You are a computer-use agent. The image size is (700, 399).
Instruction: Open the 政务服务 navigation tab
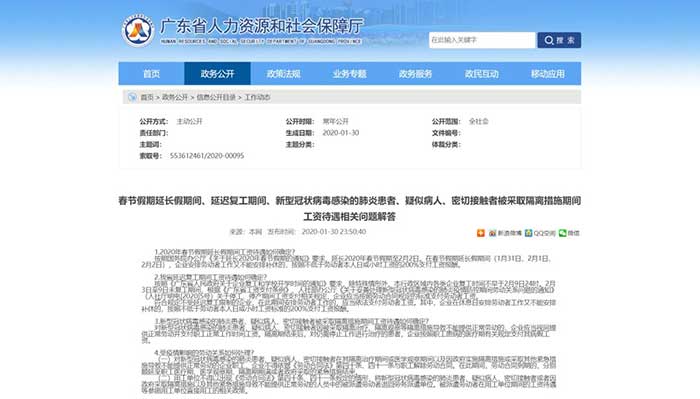(416, 74)
